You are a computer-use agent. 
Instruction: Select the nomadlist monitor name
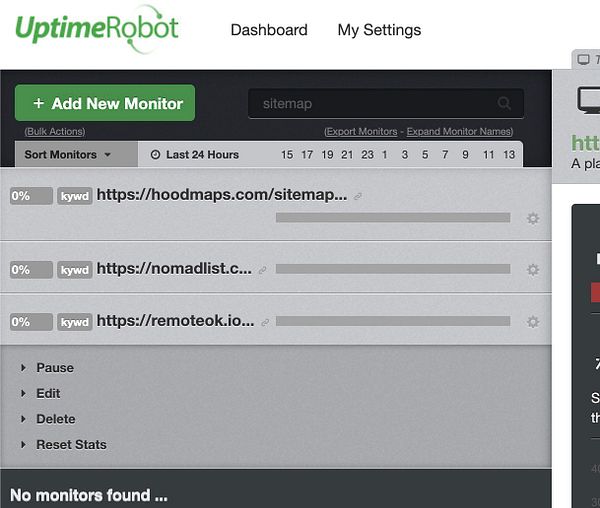coord(174,269)
